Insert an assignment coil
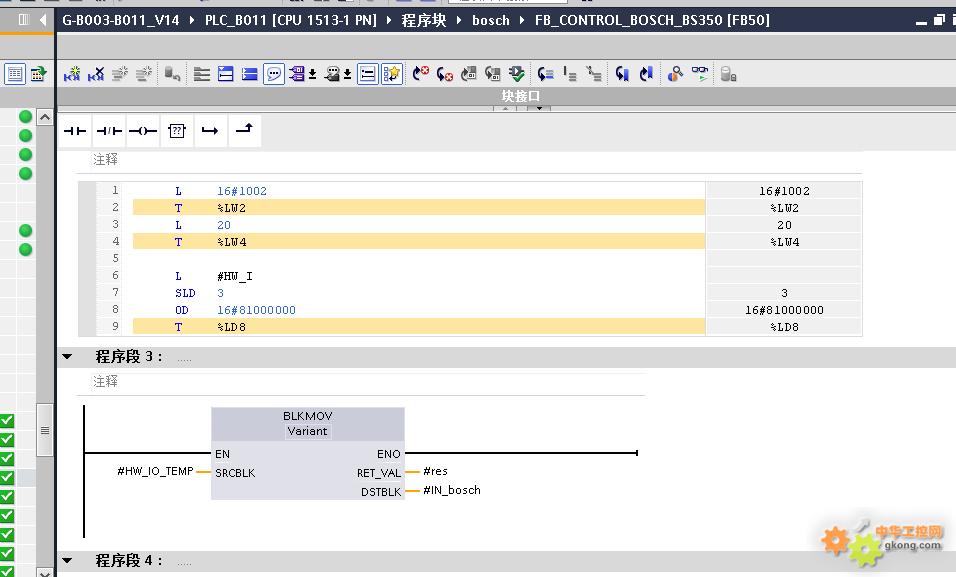The width and height of the screenshot is (956, 577). pos(143,131)
